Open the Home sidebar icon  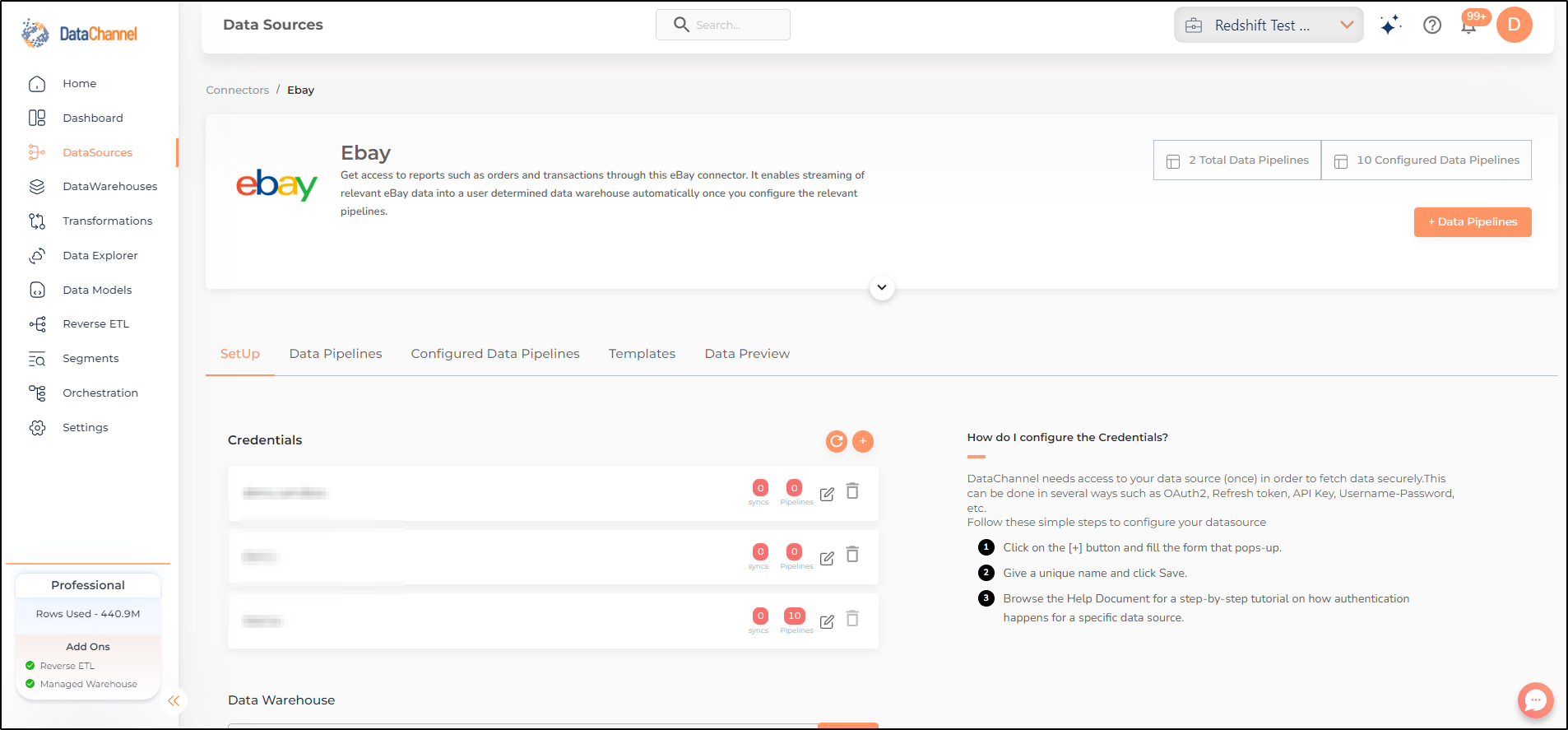coord(37,84)
